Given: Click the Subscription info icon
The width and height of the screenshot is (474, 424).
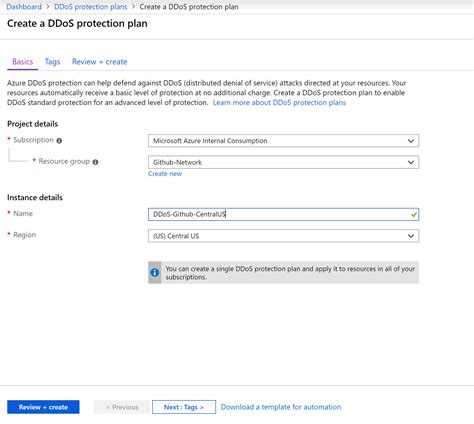Looking at the screenshot, I should tap(59, 141).
